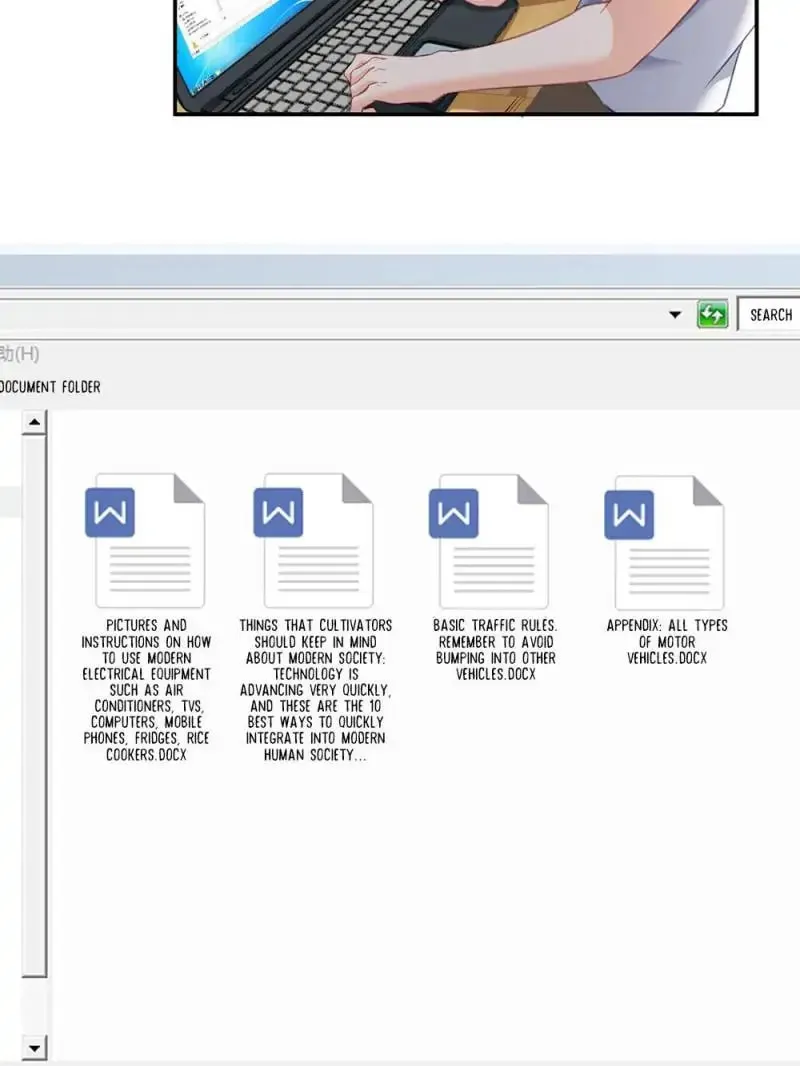This screenshot has width=800, height=1066.
Task: Open the Appendix motor vehicles document icon
Action: (665, 543)
